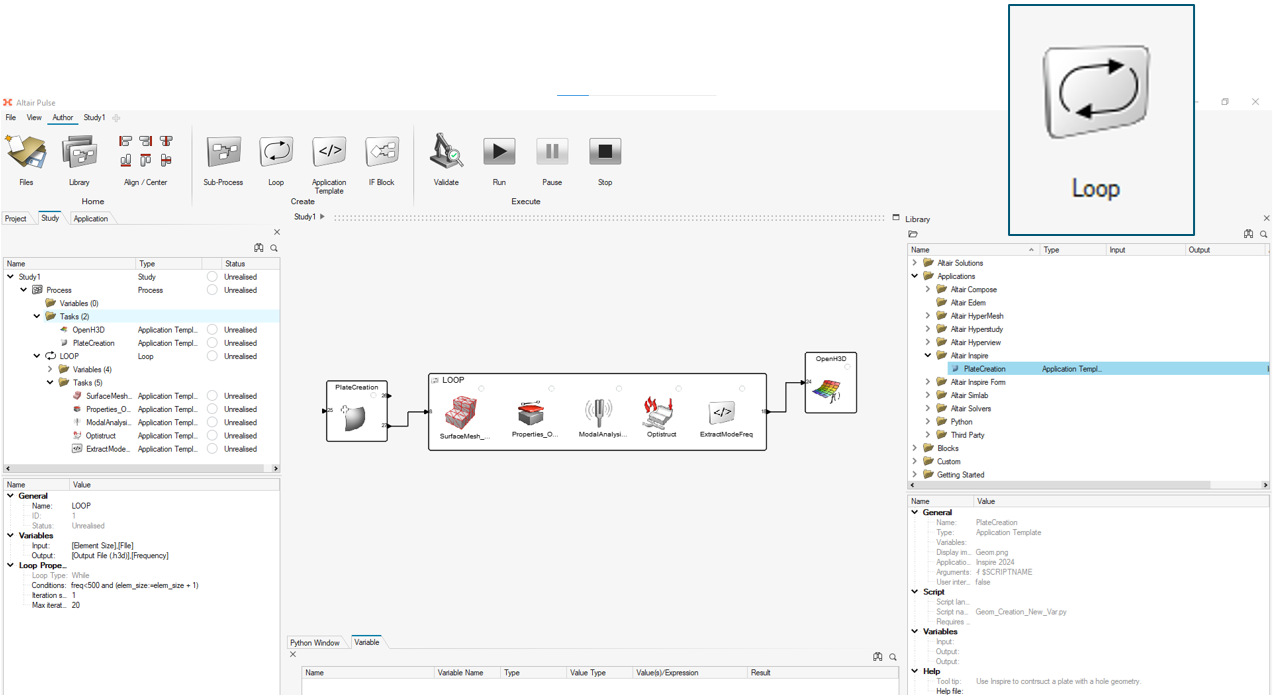The image size is (1288, 695).
Task: Click the magnifier search icon in Library panel
Action: 1264,234
